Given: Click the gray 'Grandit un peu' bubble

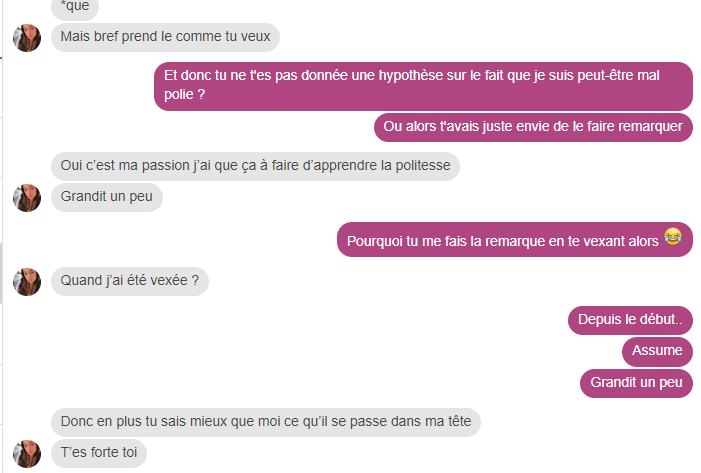Looking at the screenshot, I should [x=107, y=197].
